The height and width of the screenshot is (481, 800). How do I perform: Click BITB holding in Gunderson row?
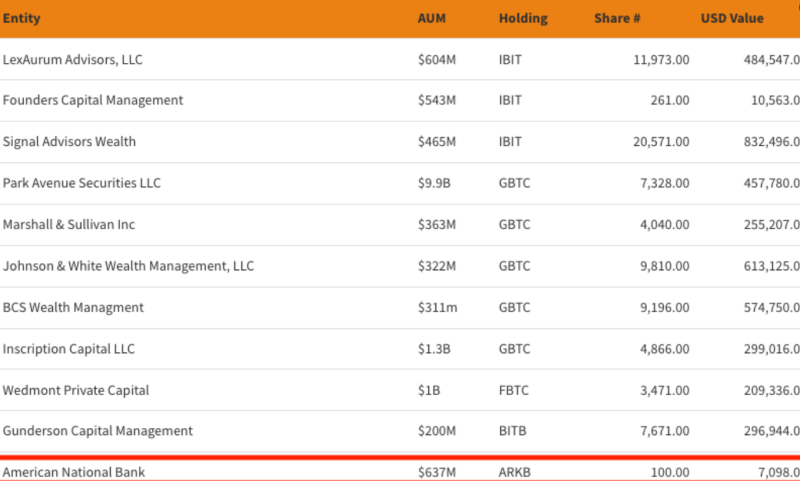[512, 431]
